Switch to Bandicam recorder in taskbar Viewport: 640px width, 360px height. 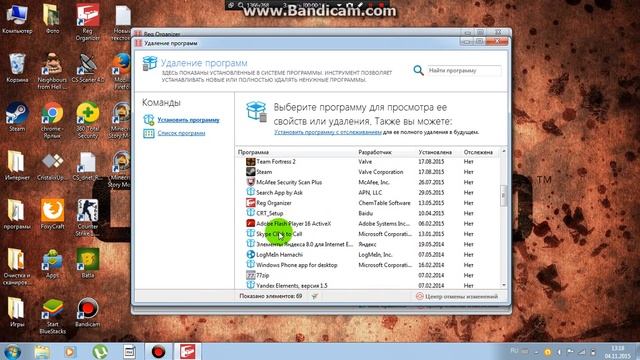158,351
